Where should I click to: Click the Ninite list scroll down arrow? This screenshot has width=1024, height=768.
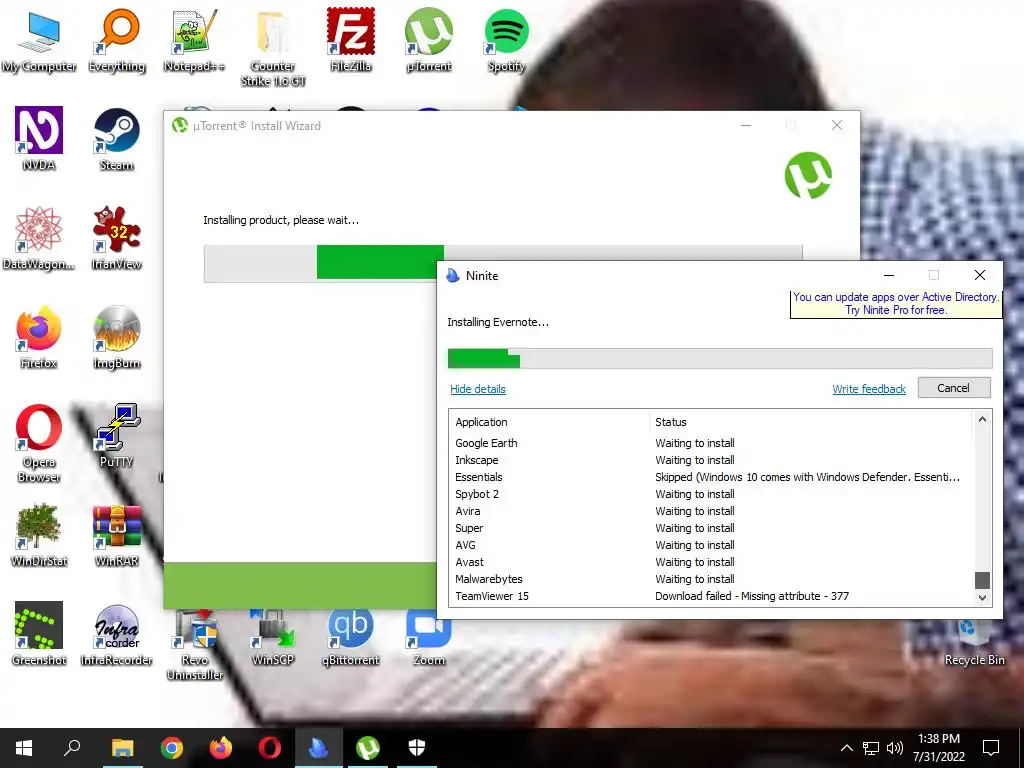(982, 597)
